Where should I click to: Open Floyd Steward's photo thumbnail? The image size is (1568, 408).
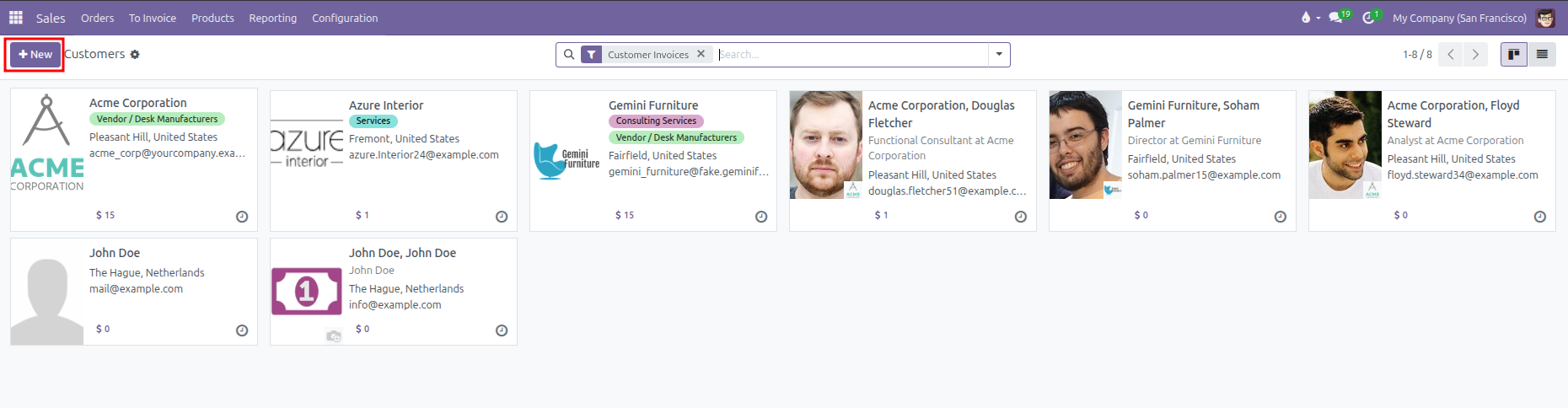tap(1345, 145)
